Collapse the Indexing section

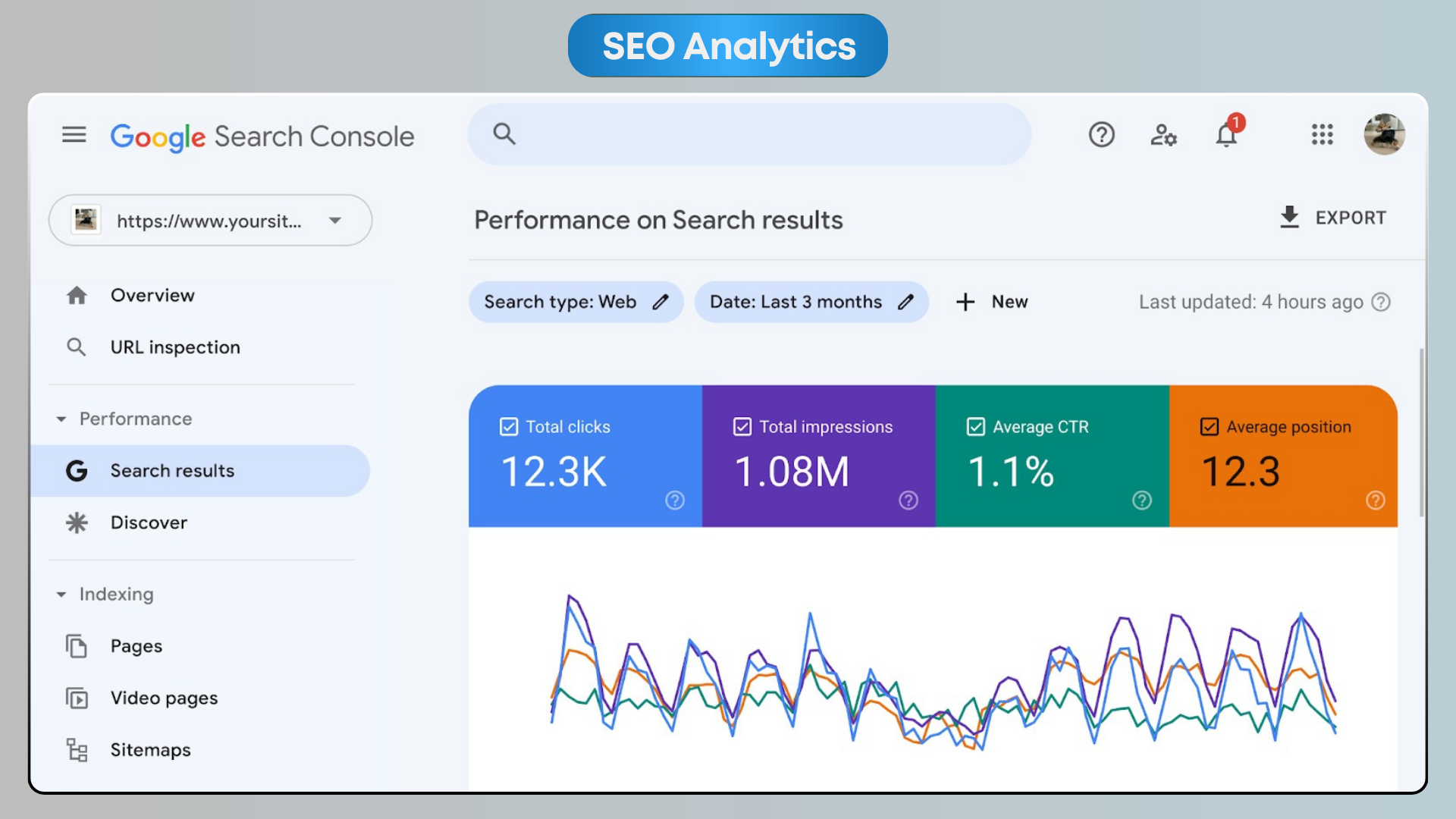pos(61,595)
